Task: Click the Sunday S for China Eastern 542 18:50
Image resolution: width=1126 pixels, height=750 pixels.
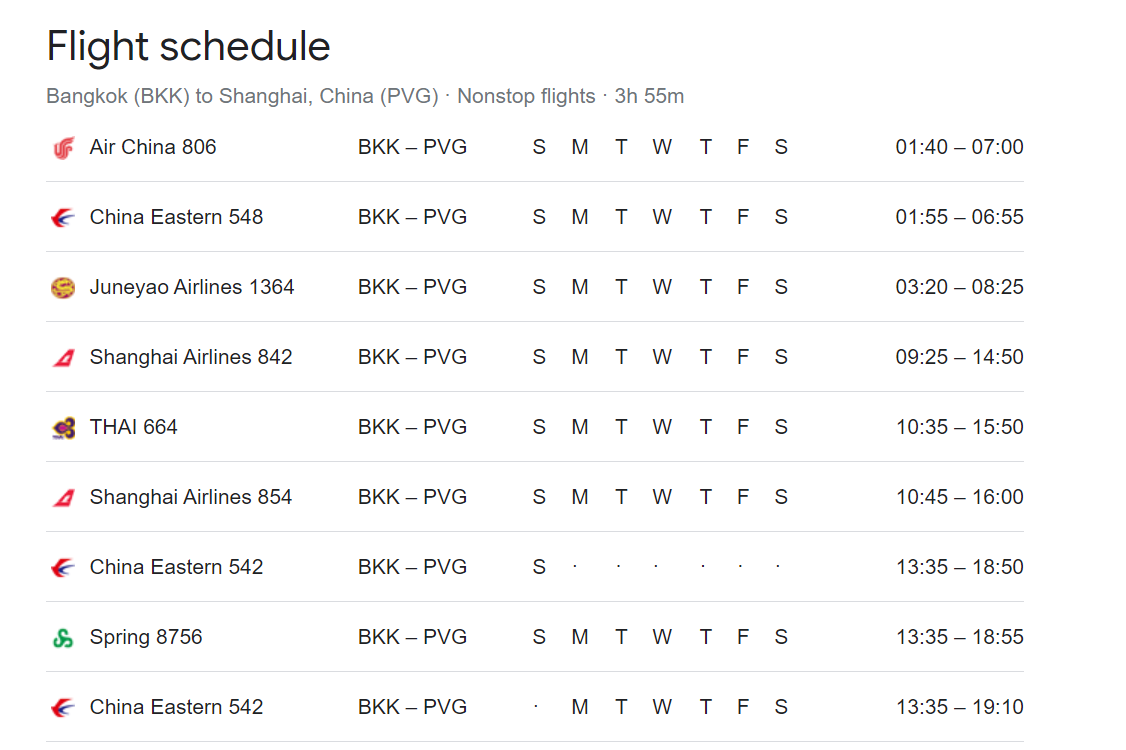Action: pos(539,568)
